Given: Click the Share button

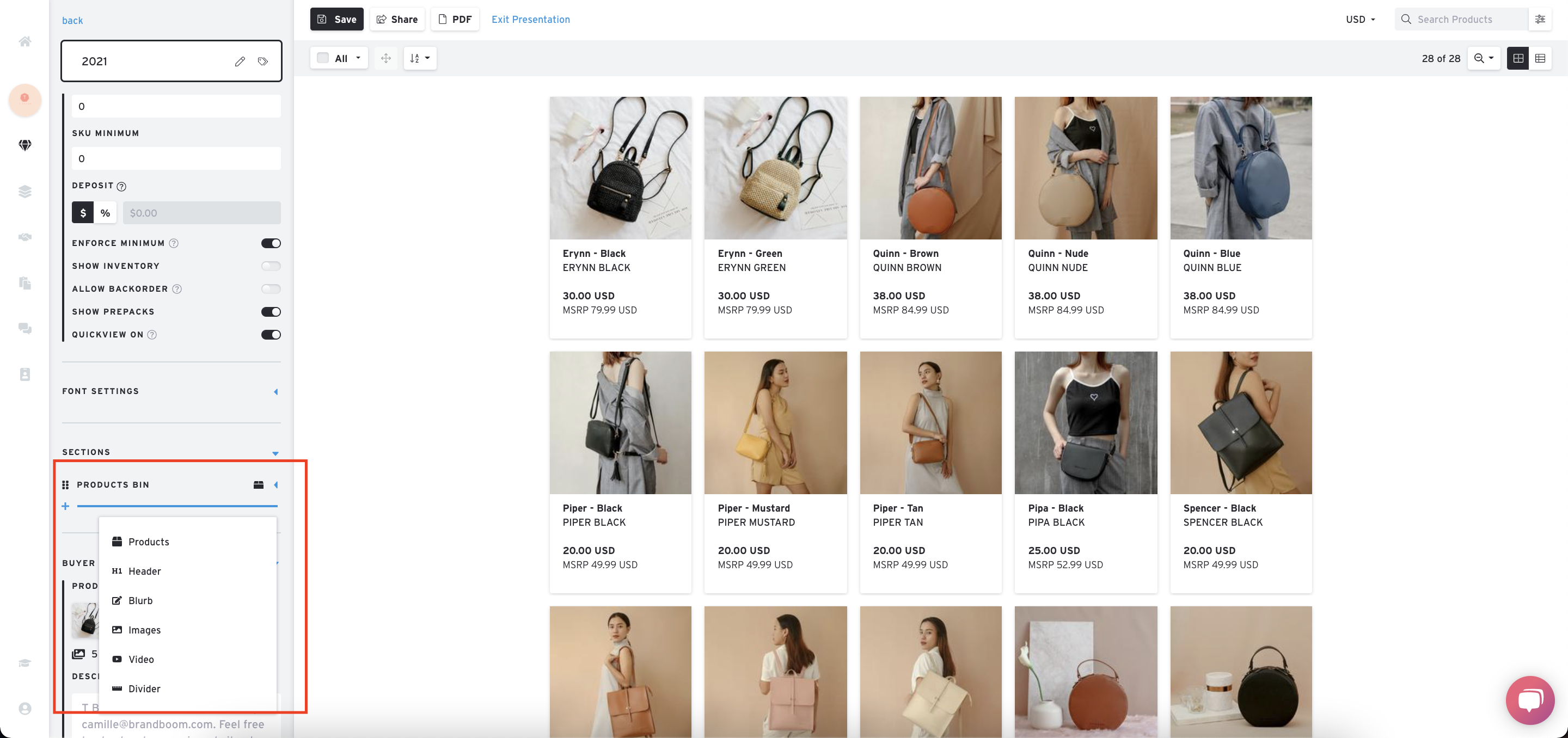Looking at the screenshot, I should (397, 20).
